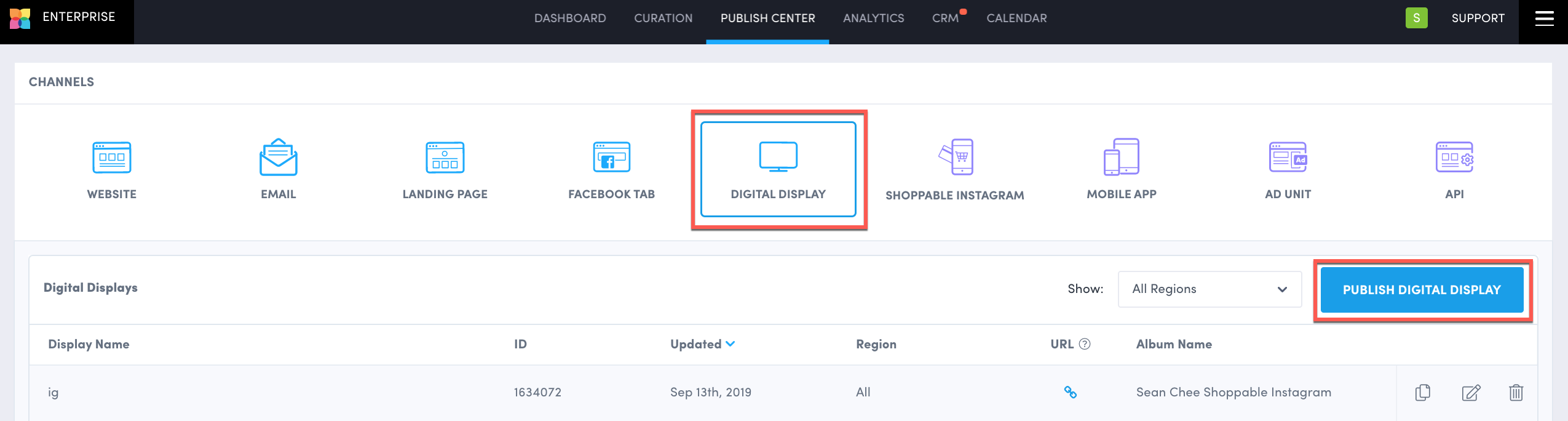Switch to the Analytics tab
Viewport: 1568px width, 421px height.
point(873,18)
